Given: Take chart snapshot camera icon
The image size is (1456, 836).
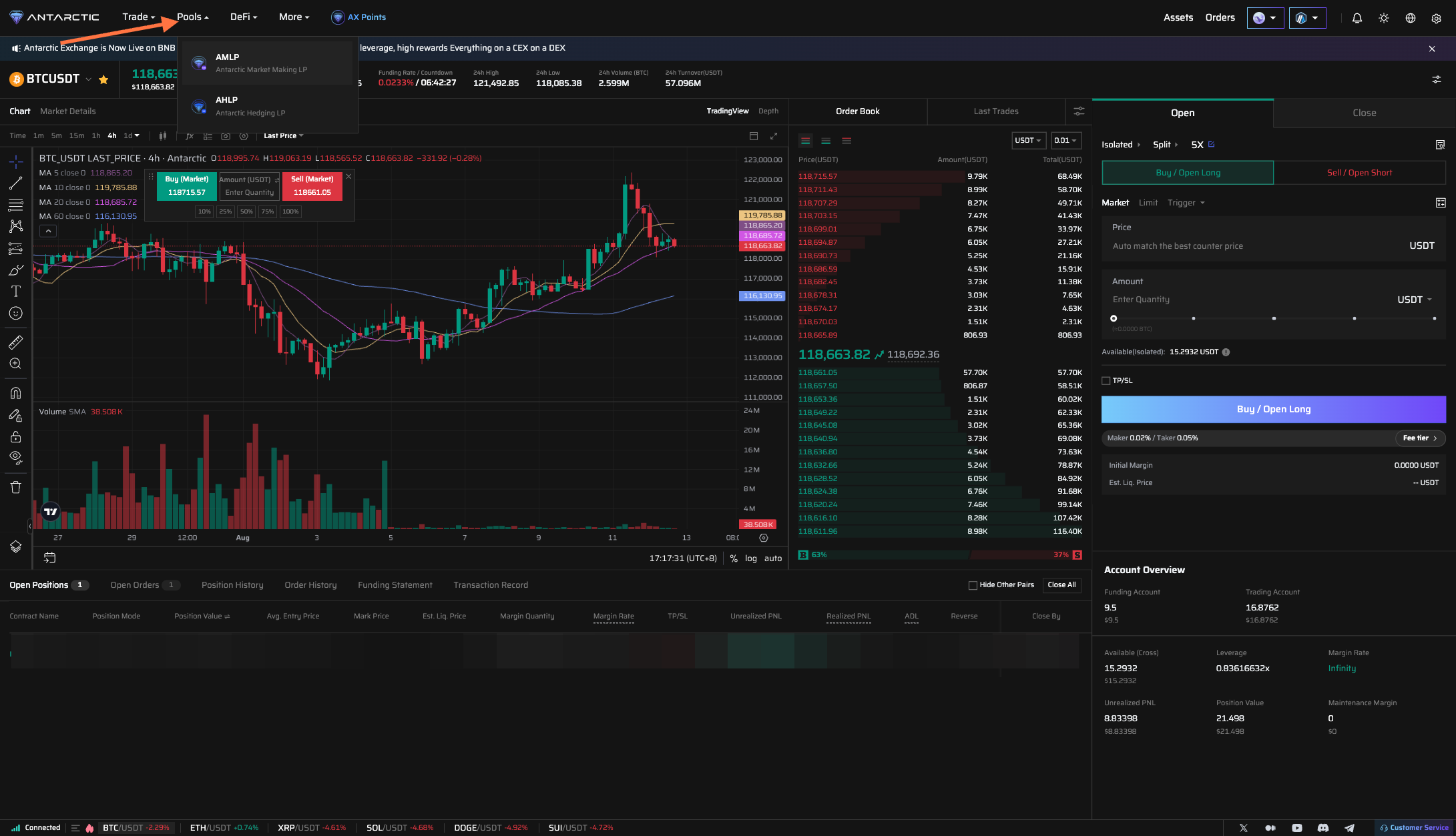Looking at the screenshot, I should (226, 135).
